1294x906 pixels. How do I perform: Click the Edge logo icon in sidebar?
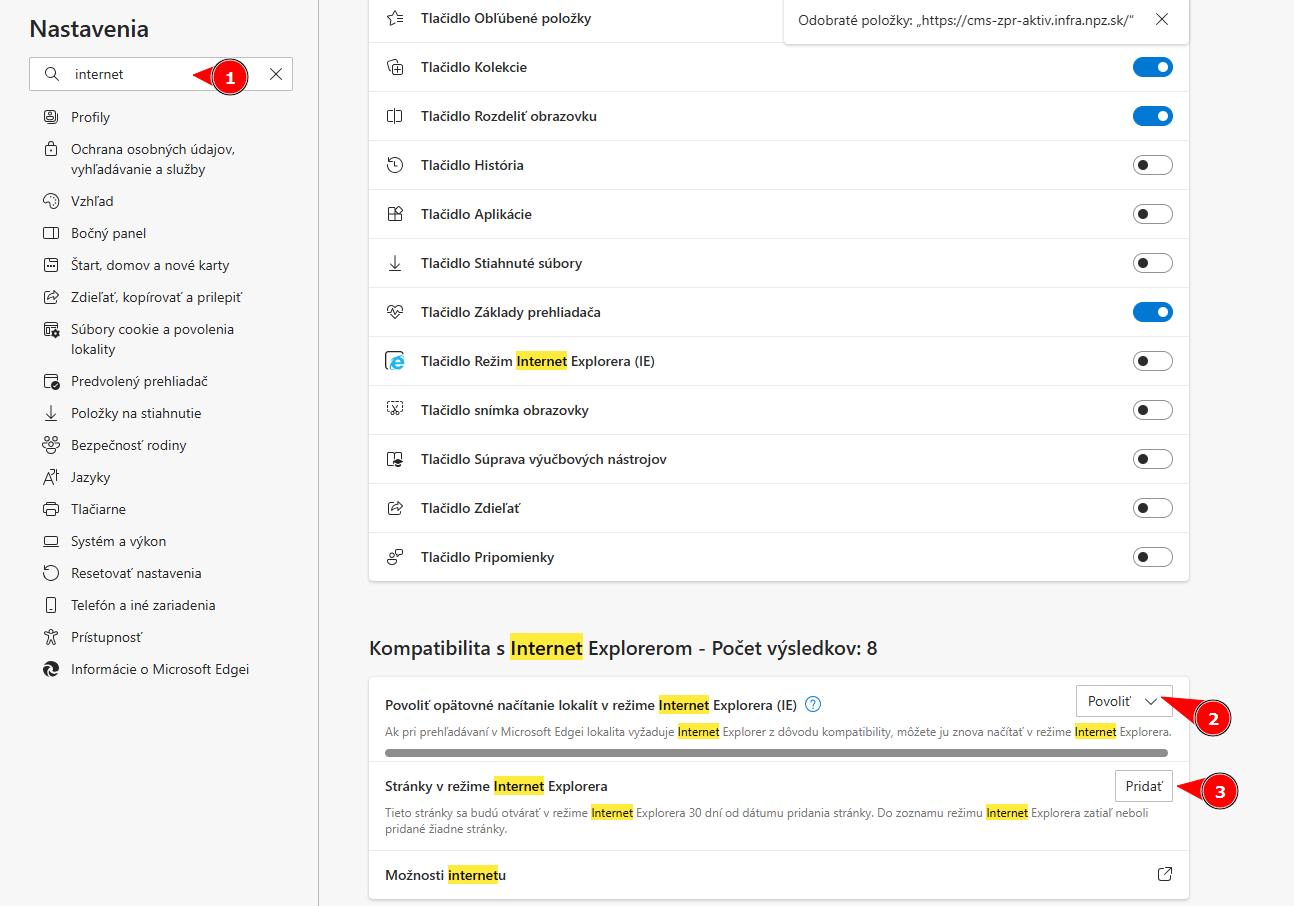tap(51, 669)
